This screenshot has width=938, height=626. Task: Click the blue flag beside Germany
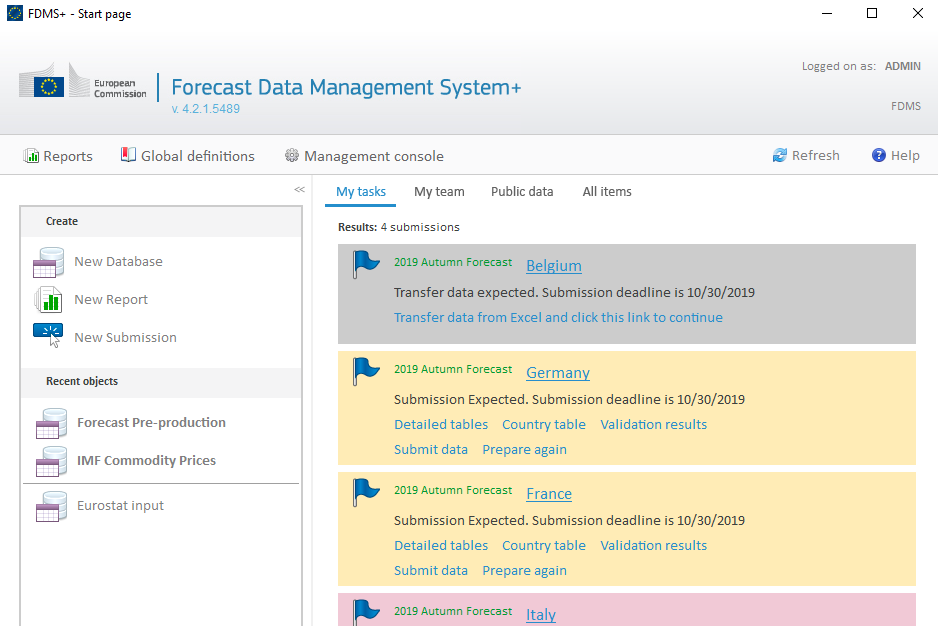click(x=366, y=372)
